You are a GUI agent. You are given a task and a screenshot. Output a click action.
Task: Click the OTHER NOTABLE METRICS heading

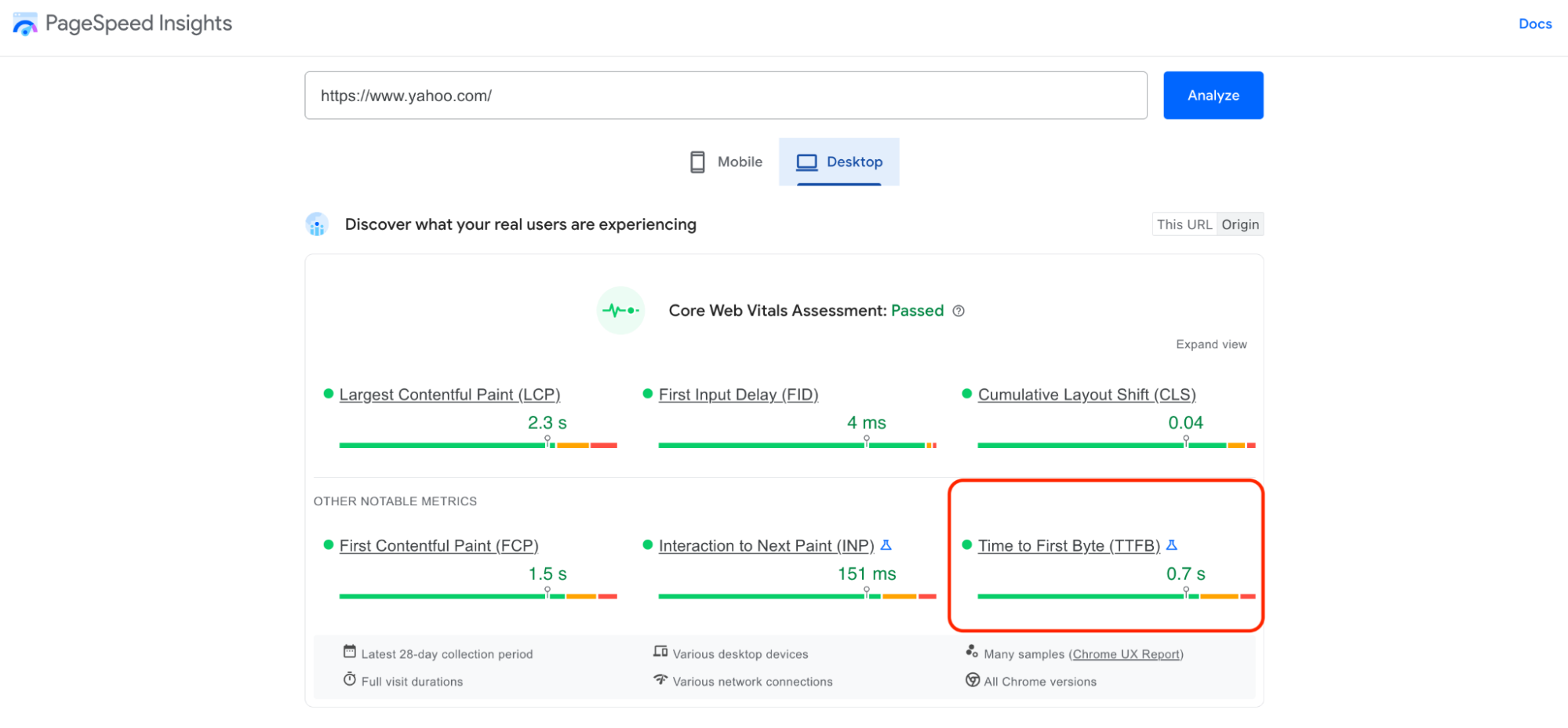395,501
